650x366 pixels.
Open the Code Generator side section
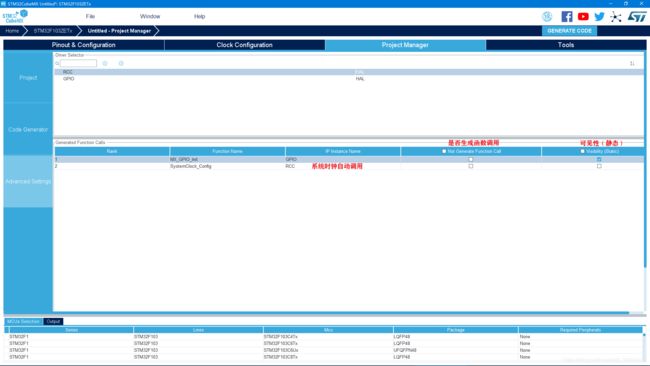[x=28, y=129]
